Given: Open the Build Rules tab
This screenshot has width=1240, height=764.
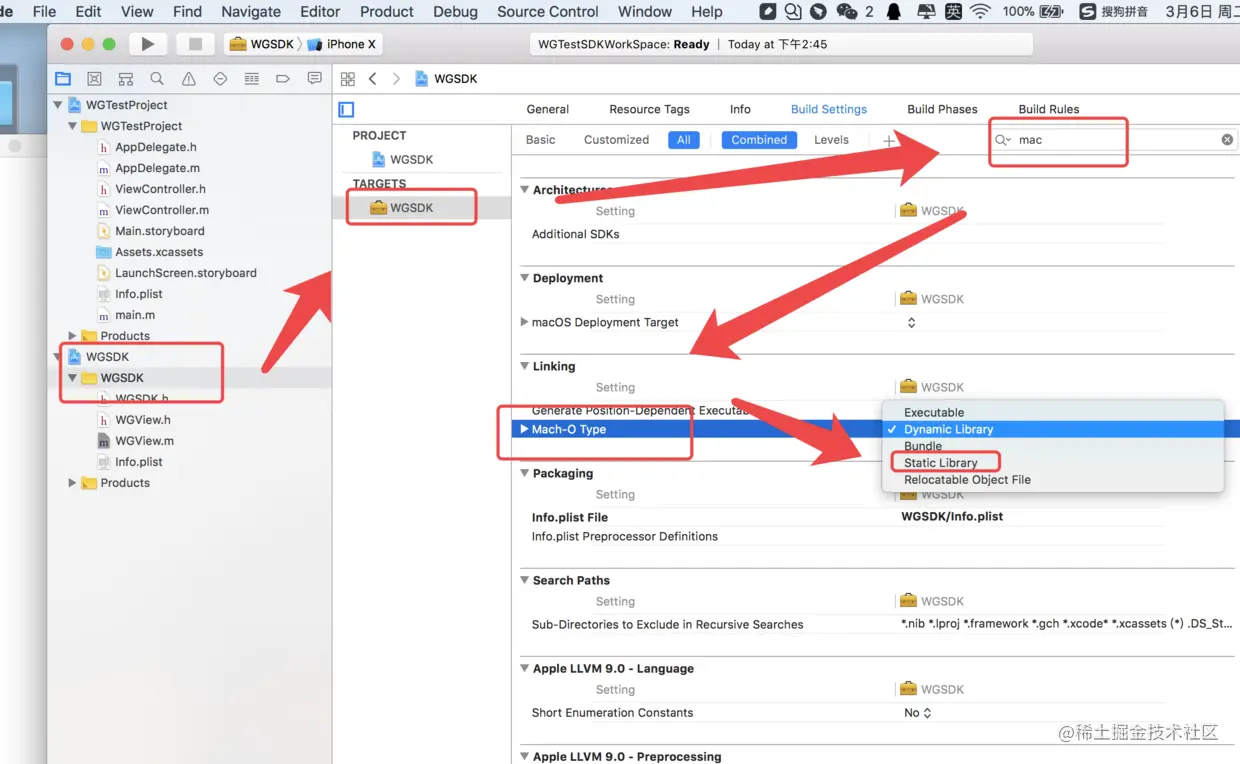Looking at the screenshot, I should click(1049, 109).
